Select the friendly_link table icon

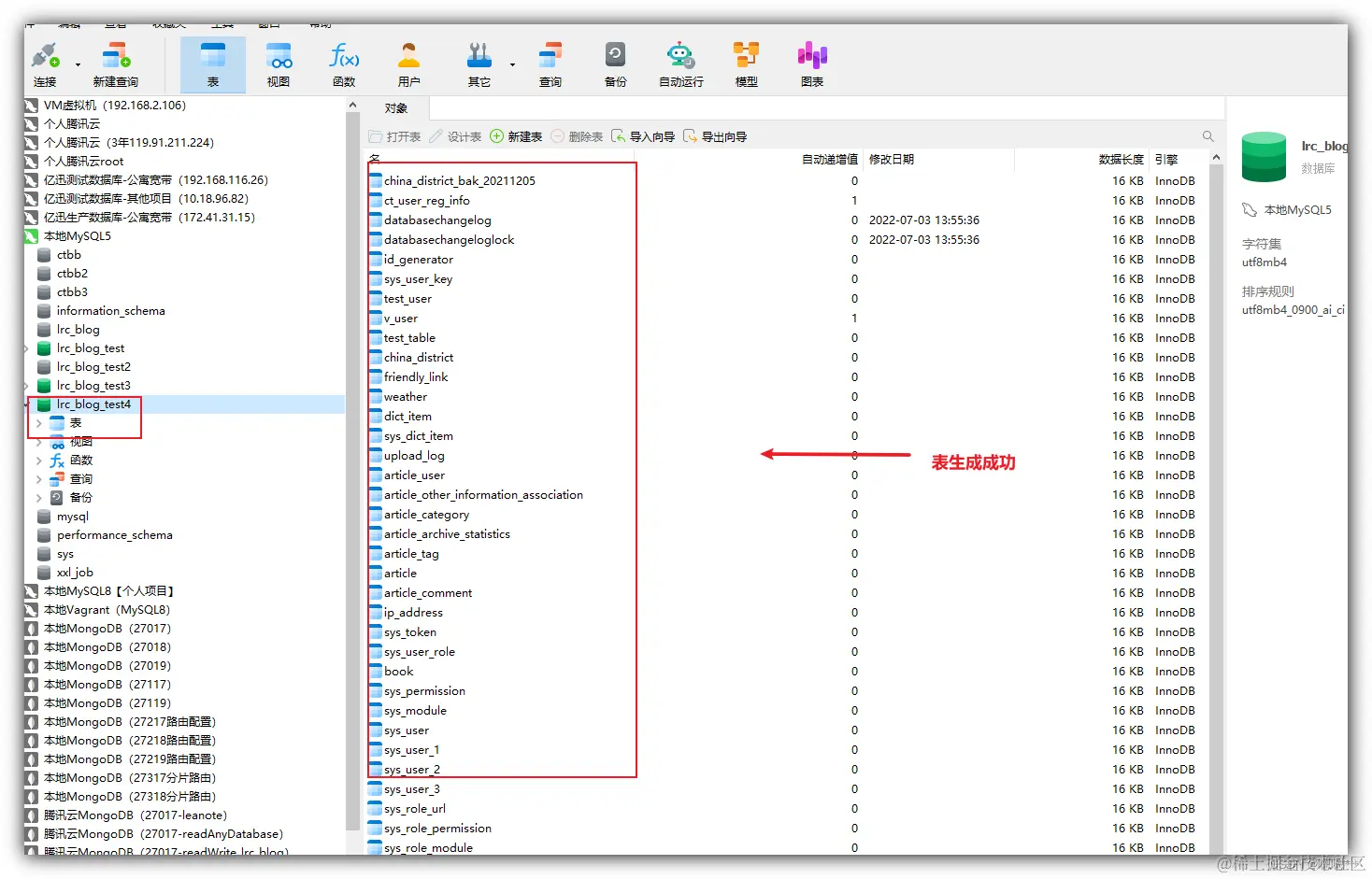[x=376, y=377]
